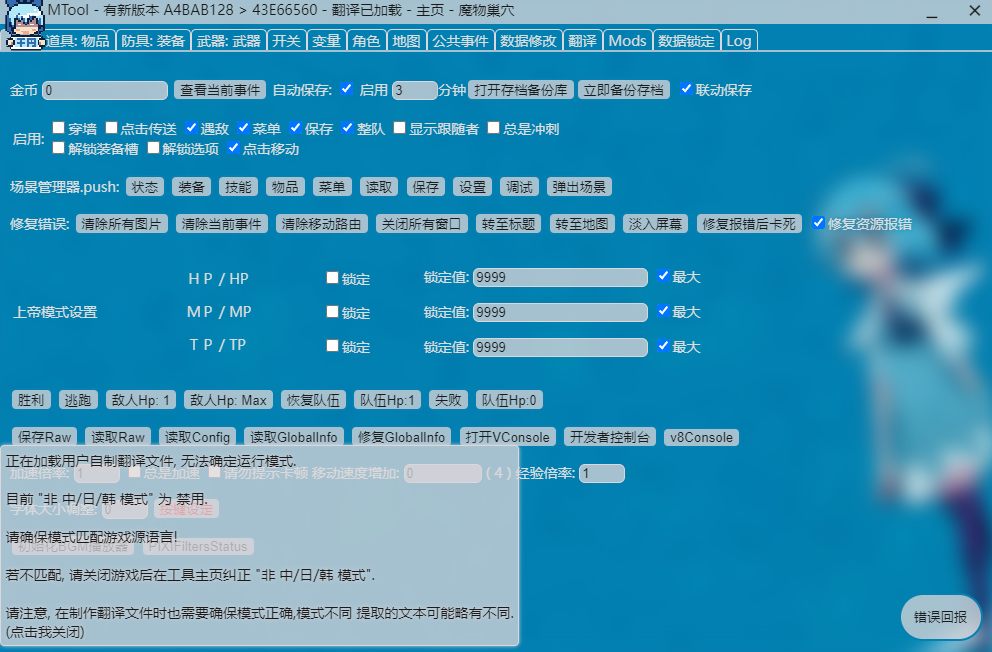Viewport: 992px width, 652px height.
Task: Push the 技能 scene button
Action: pos(239,187)
